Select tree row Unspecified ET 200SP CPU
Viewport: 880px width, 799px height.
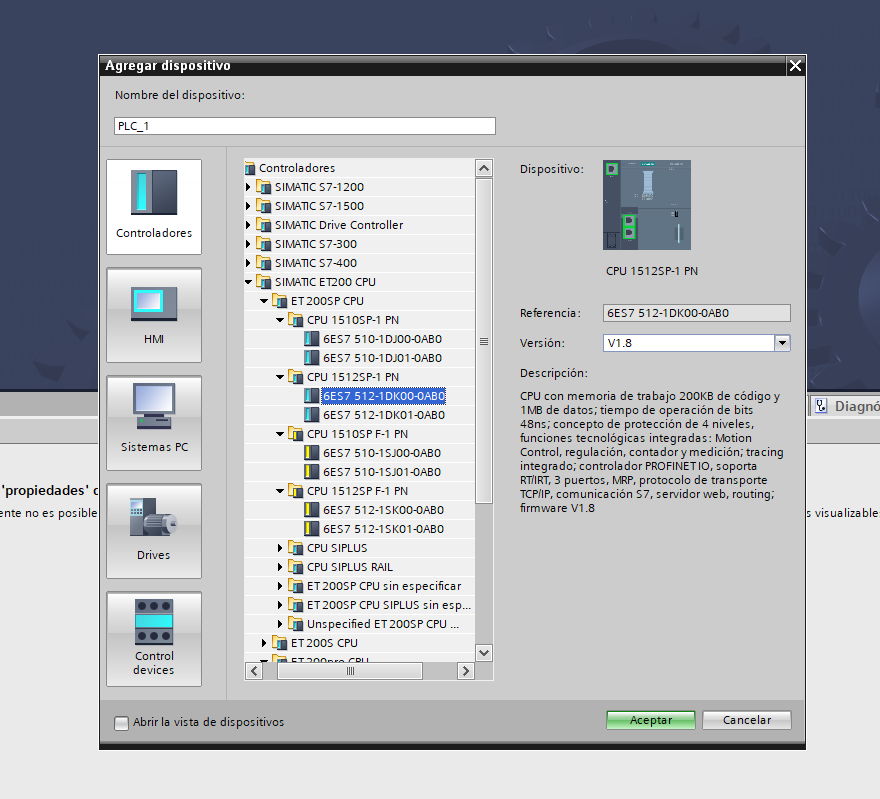tap(383, 624)
